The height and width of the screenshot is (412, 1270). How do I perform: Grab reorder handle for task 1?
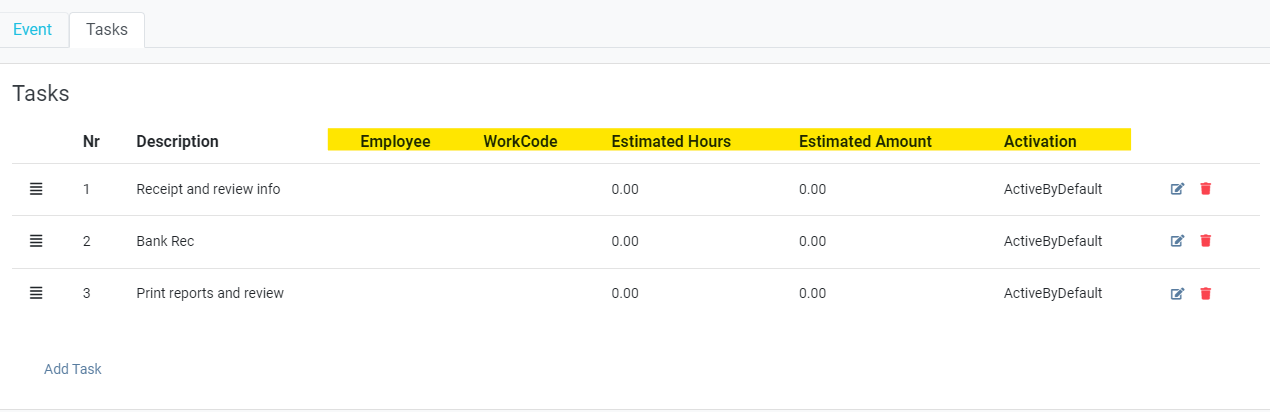point(36,189)
